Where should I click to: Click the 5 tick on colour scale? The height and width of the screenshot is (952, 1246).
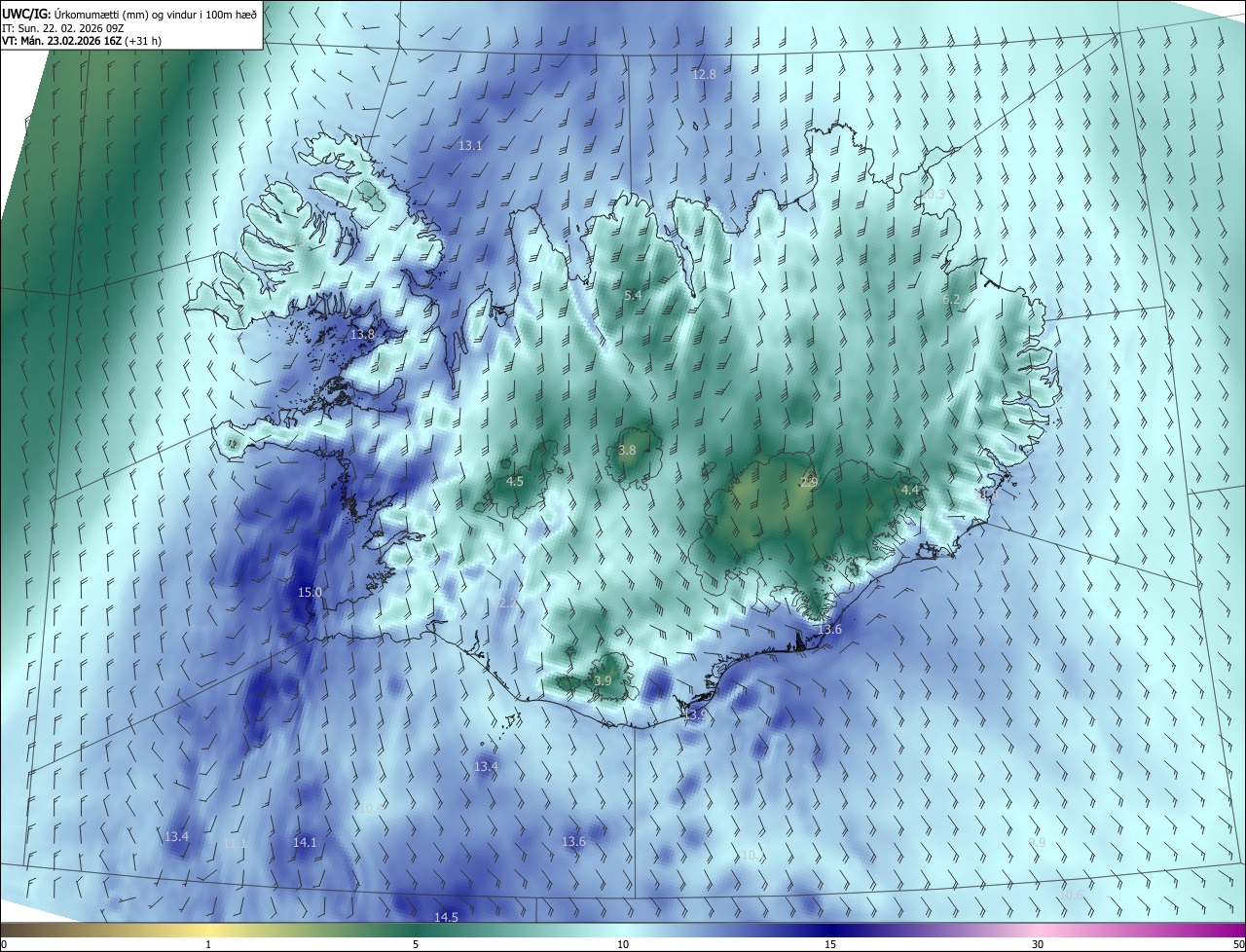(416, 944)
